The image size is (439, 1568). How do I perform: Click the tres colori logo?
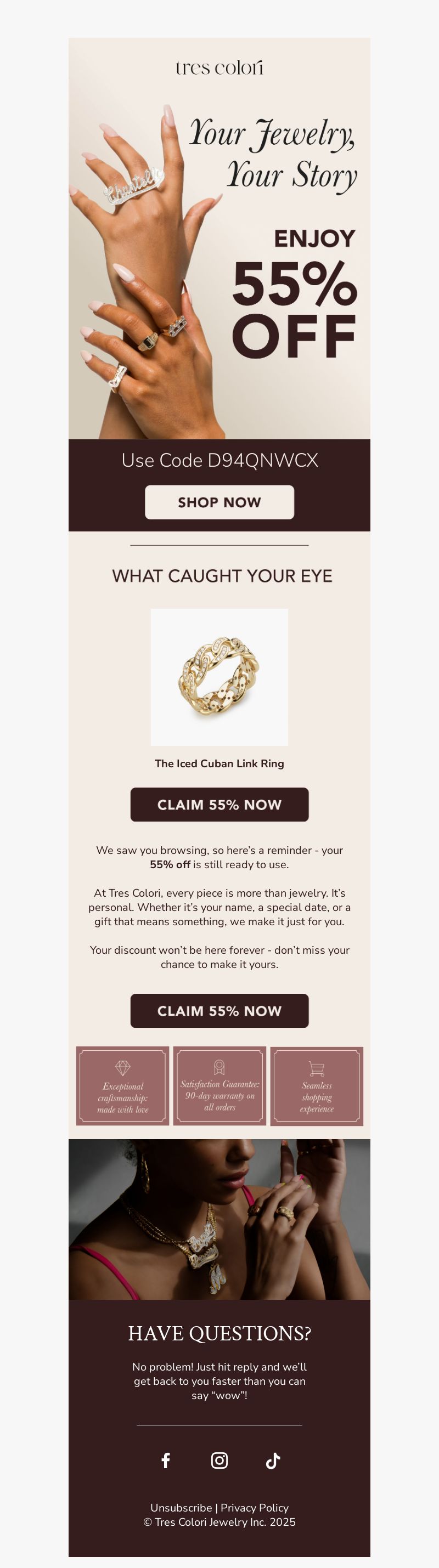click(219, 67)
